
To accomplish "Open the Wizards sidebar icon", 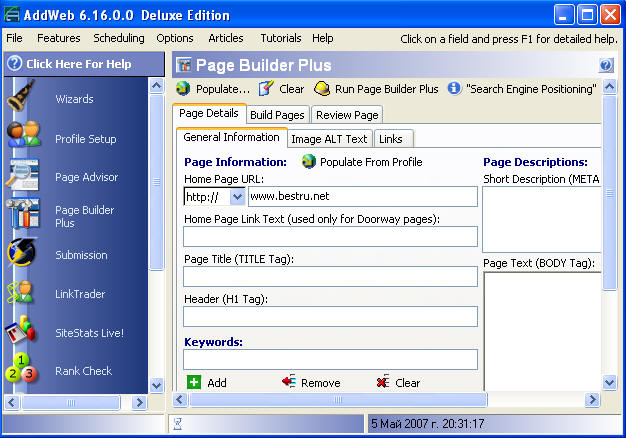I will point(21,96).
